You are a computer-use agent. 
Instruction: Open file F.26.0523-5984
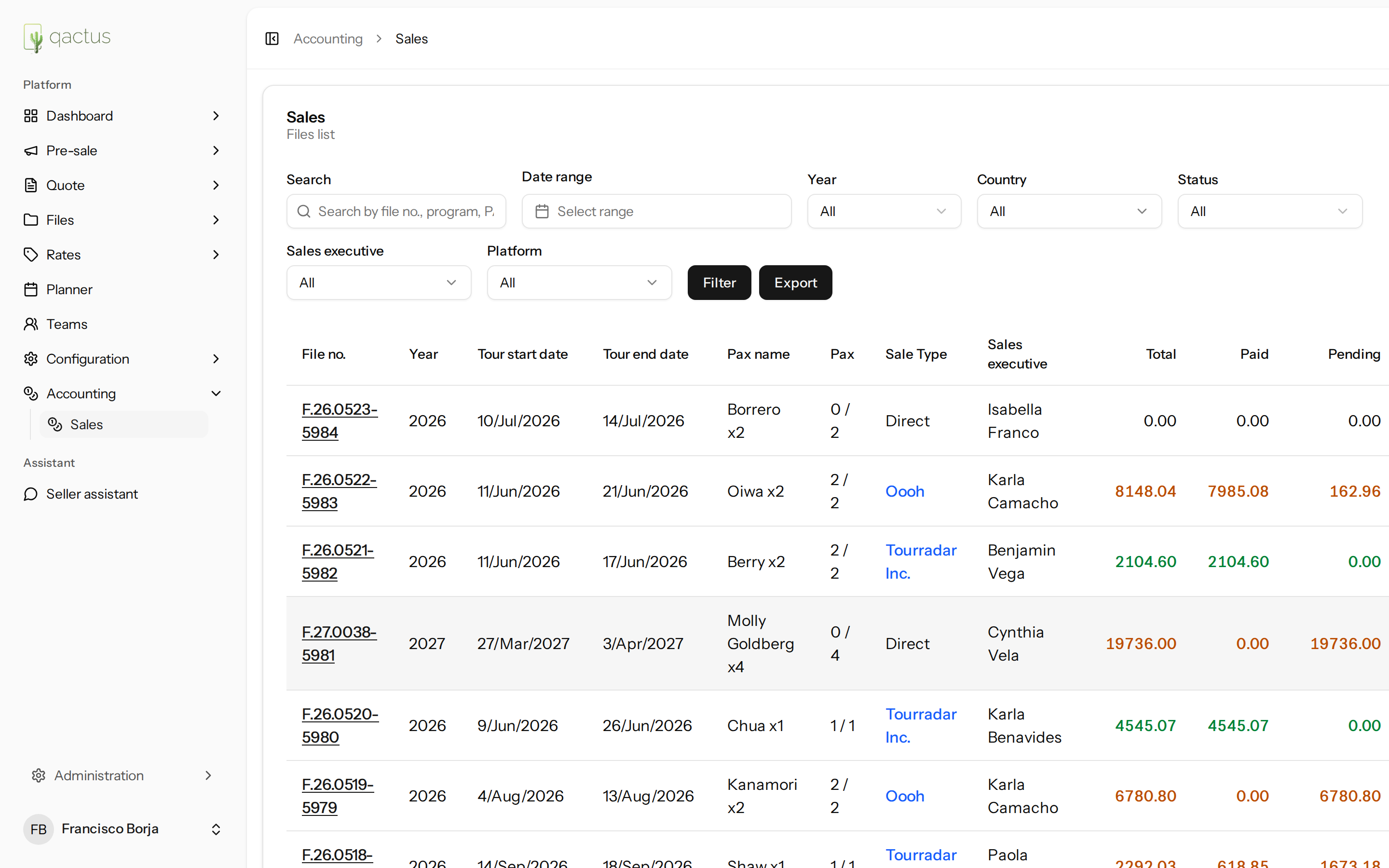click(339, 421)
